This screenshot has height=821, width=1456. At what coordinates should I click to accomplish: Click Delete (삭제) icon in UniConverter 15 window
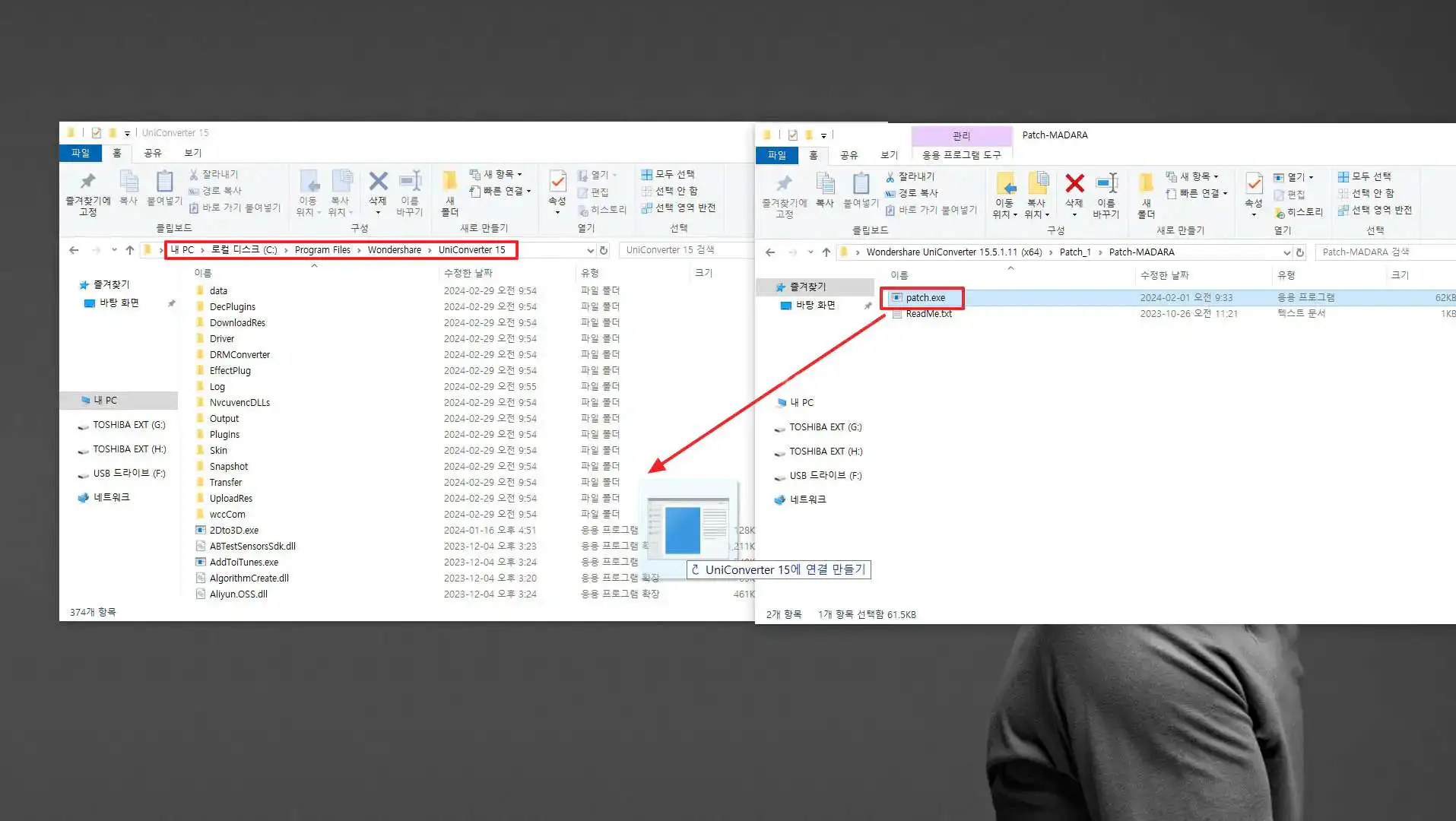click(x=378, y=181)
